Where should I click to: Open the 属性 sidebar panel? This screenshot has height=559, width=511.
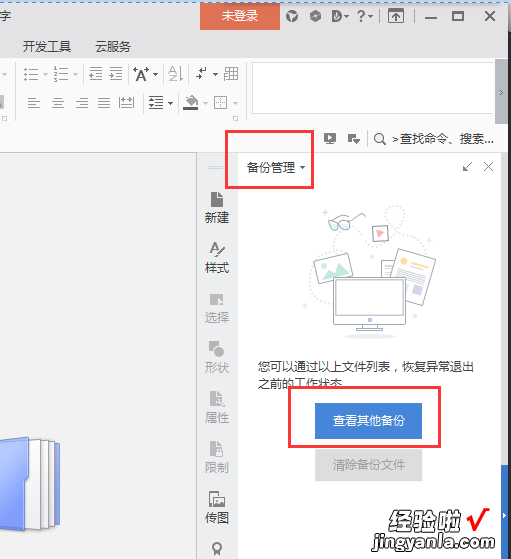coord(217,407)
